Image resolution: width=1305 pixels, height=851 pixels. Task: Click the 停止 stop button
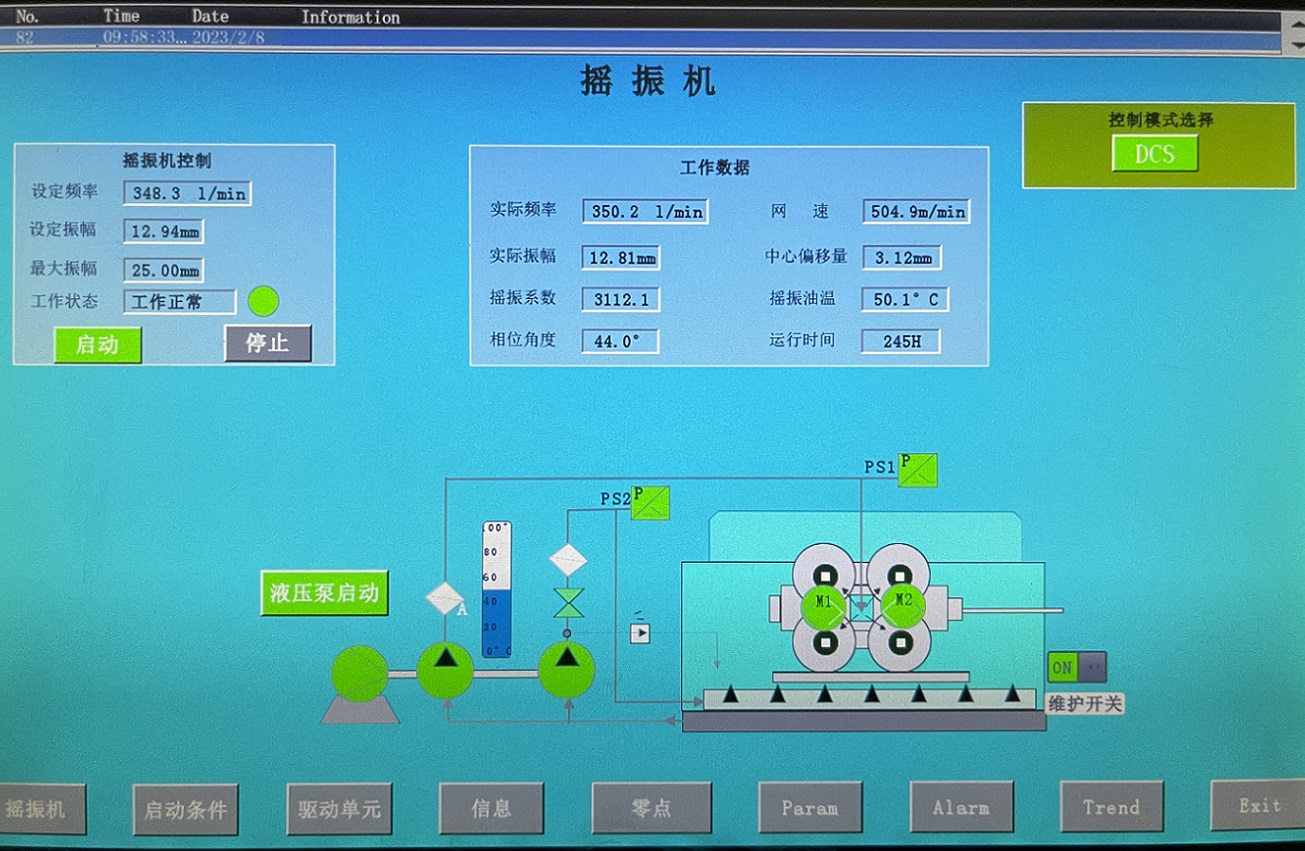pyautogui.click(x=268, y=343)
